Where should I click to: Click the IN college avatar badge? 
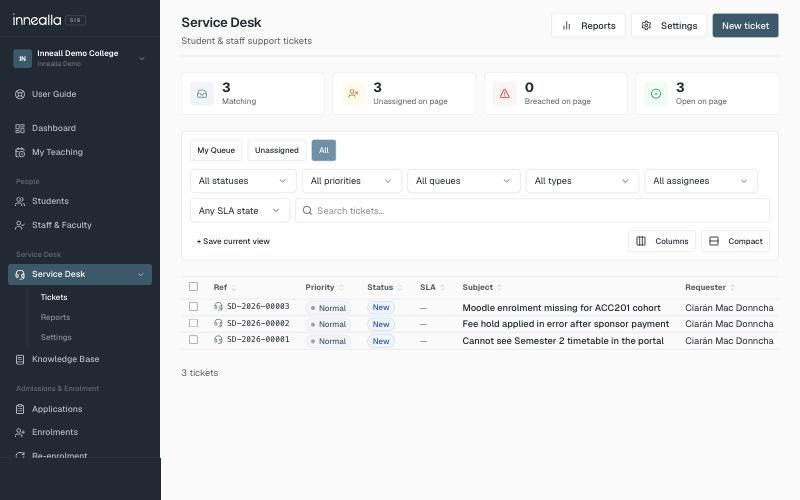coord(22,59)
